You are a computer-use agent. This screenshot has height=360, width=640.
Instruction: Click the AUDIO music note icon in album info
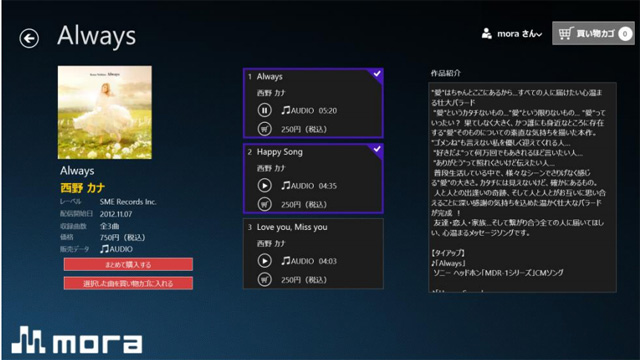click(104, 249)
